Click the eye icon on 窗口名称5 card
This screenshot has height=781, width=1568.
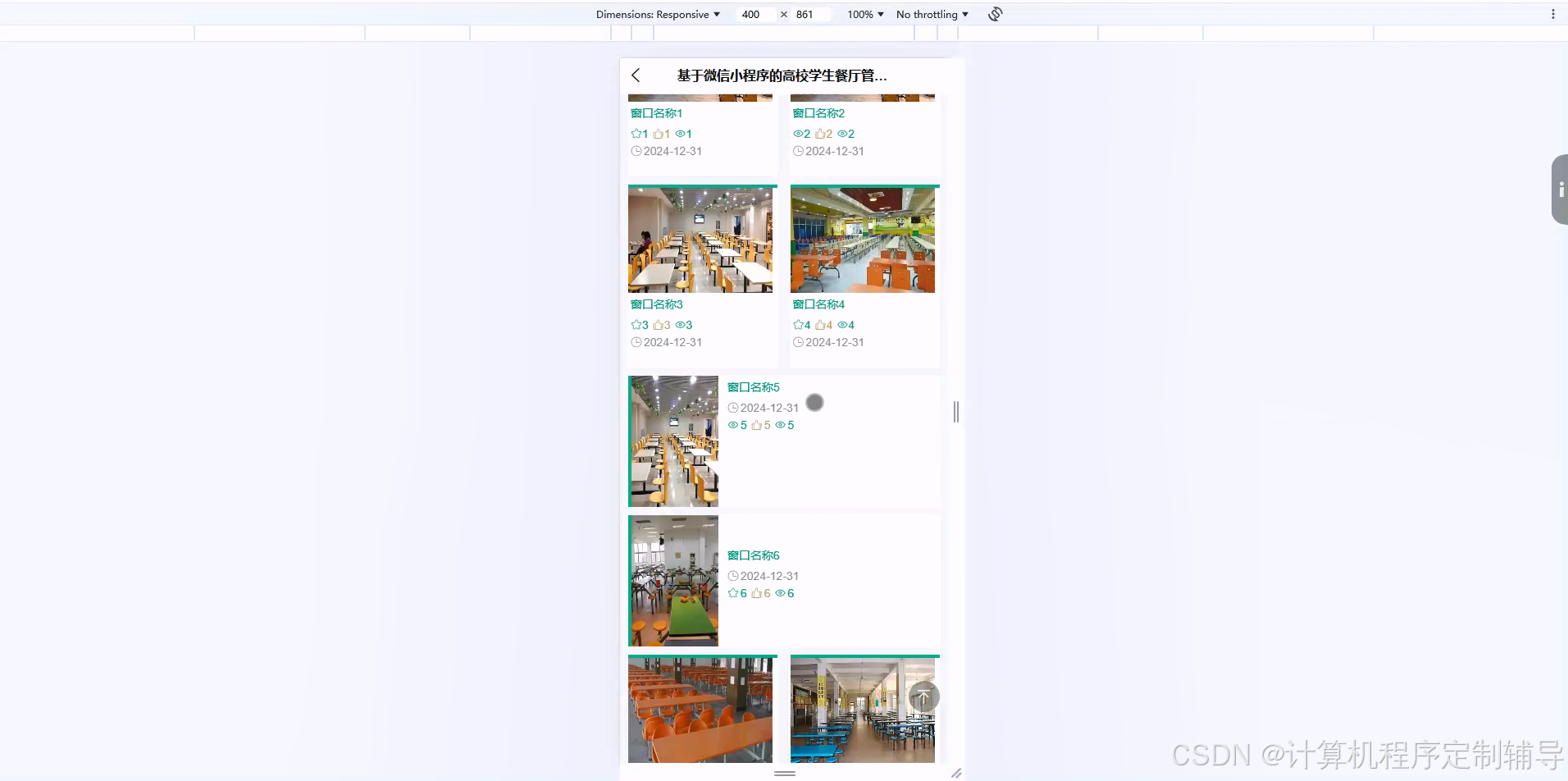781,424
